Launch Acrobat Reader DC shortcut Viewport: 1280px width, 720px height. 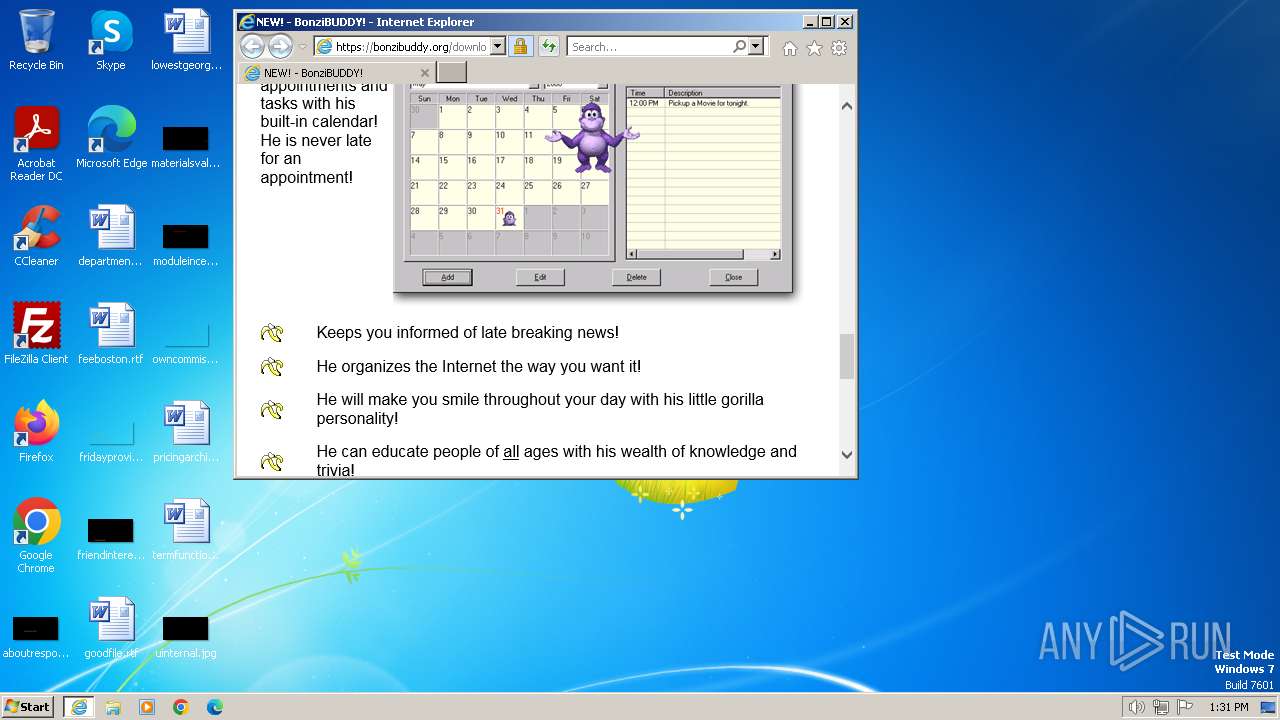pyautogui.click(x=36, y=143)
